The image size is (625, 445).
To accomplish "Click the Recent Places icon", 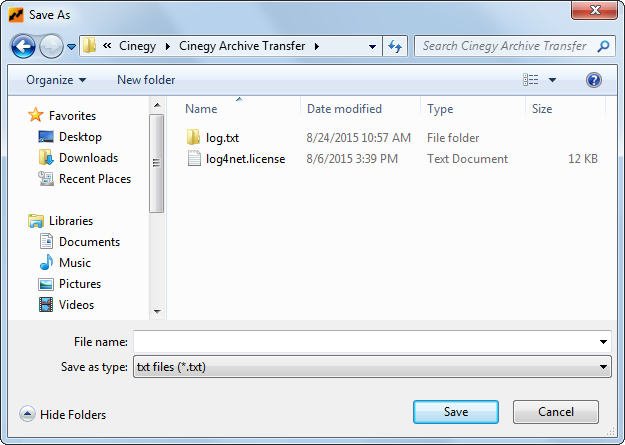I will point(46,179).
